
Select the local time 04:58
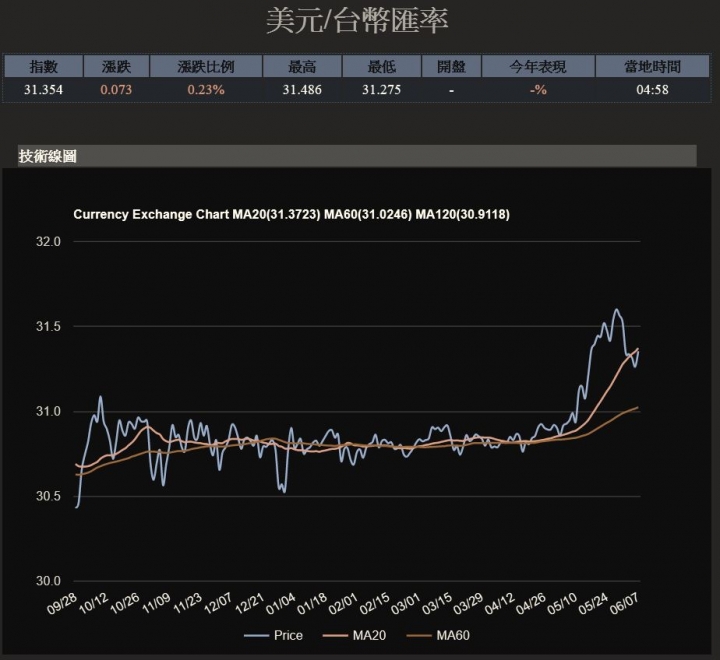(x=652, y=90)
